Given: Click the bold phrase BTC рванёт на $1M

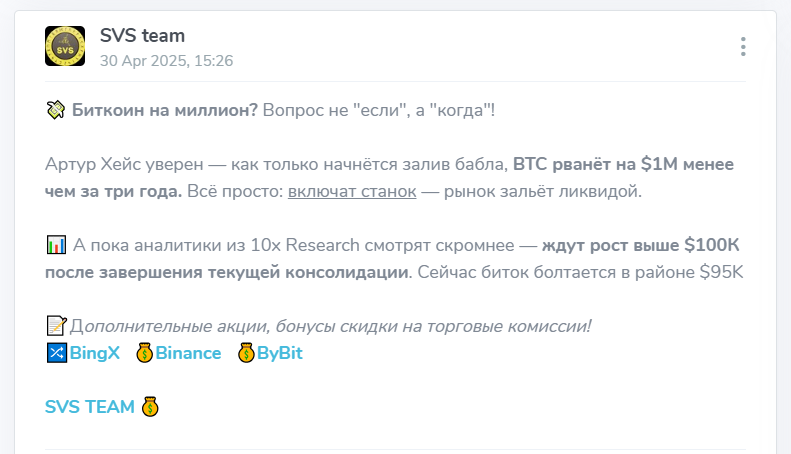Looking at the screenshot, I should (595, 164).
